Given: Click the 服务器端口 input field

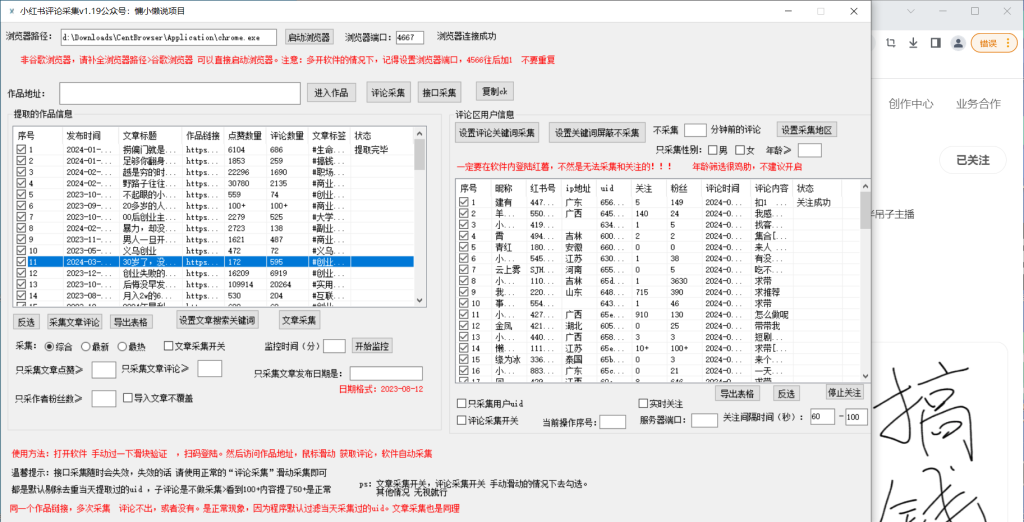Looking at the screenshot, I should point(704,421).
